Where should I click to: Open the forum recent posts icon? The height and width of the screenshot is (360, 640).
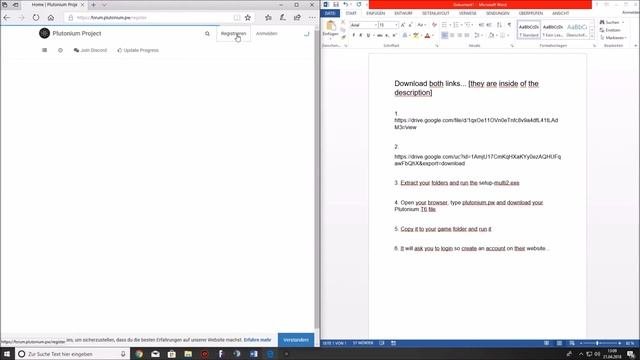[x=60, y=50]
